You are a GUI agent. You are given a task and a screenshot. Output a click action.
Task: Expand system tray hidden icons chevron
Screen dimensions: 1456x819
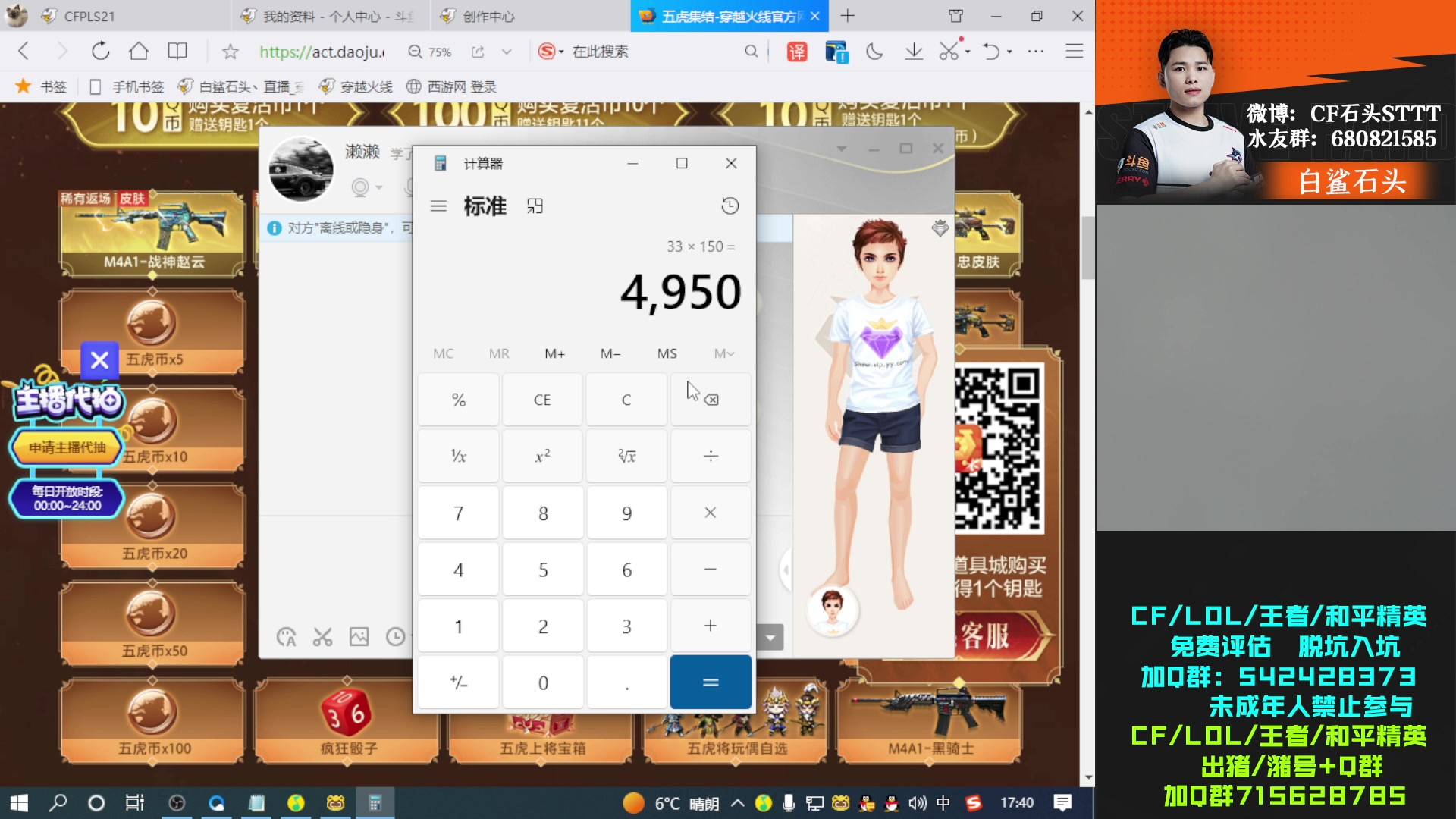737,803
